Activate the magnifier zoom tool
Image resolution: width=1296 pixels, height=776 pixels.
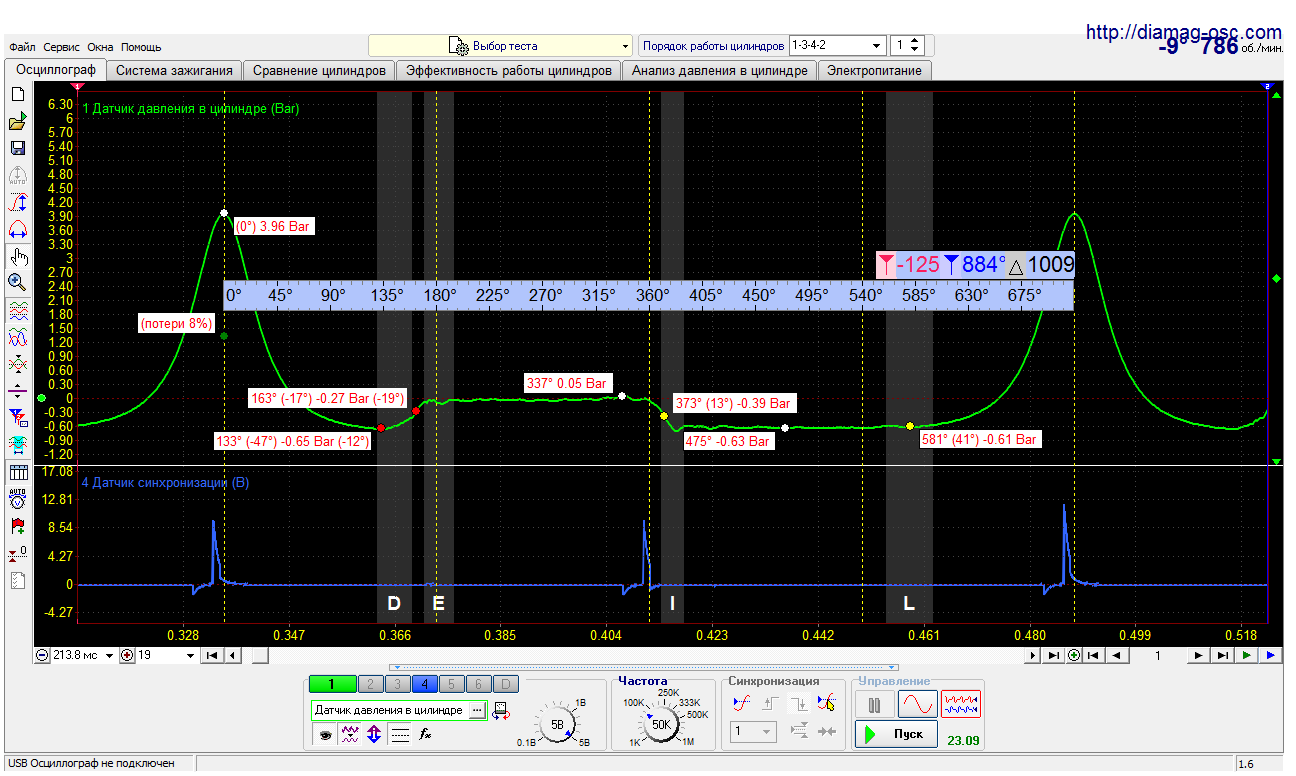pyautogui.click(x=17, y=282)
